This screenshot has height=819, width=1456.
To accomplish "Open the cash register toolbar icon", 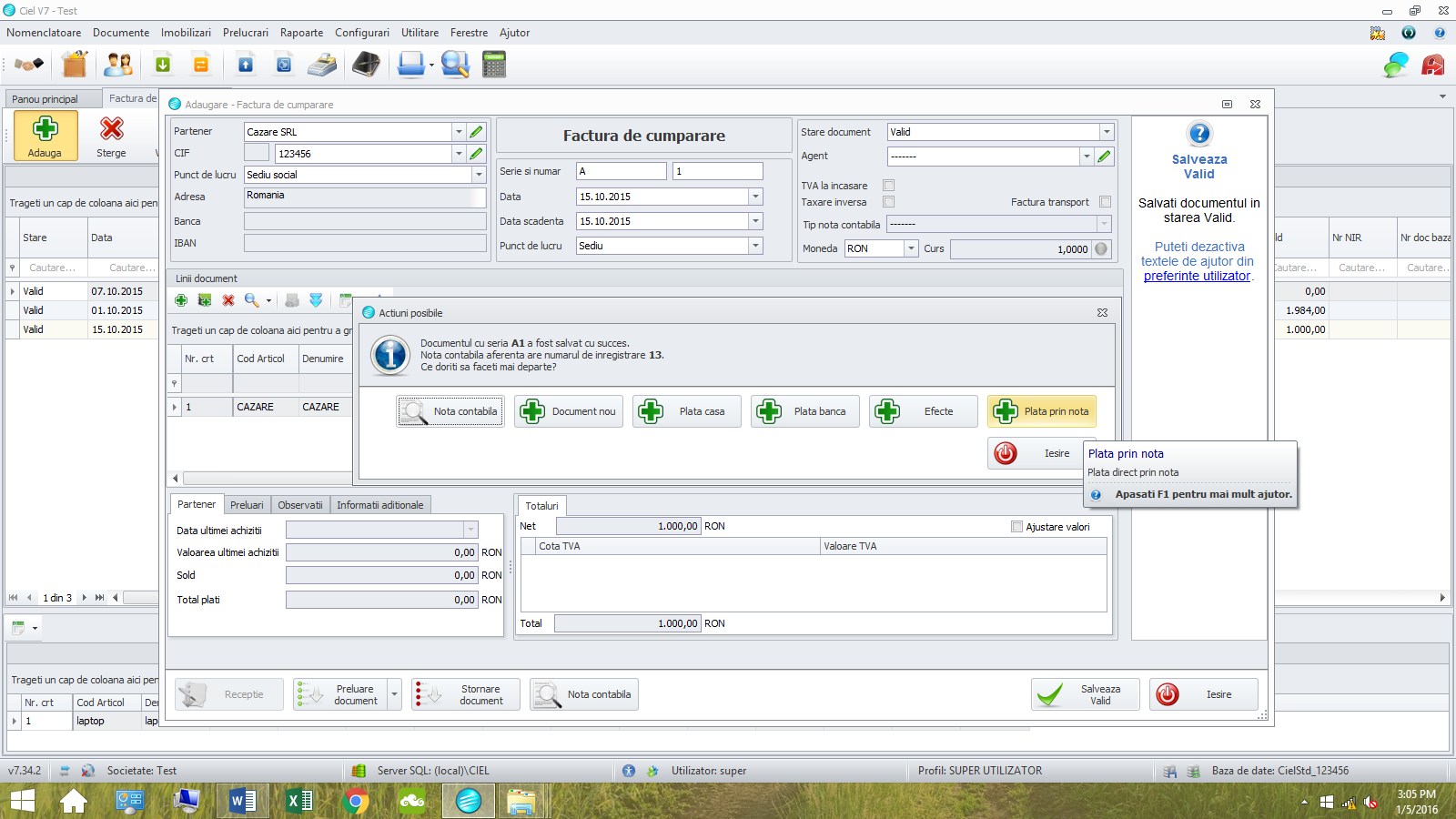I will pyautogui.click(x=322, y=65).
